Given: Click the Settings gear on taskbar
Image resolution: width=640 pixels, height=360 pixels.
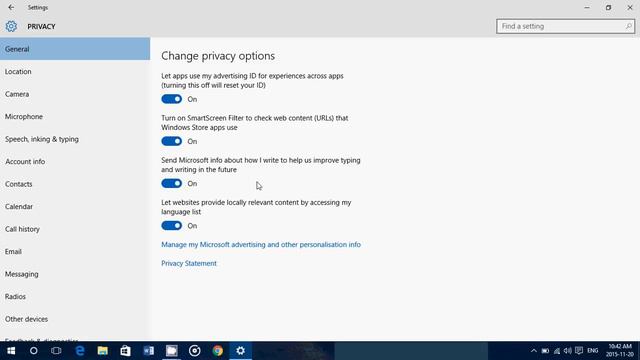Looking at the screenshot, I should tap(240, 351).
